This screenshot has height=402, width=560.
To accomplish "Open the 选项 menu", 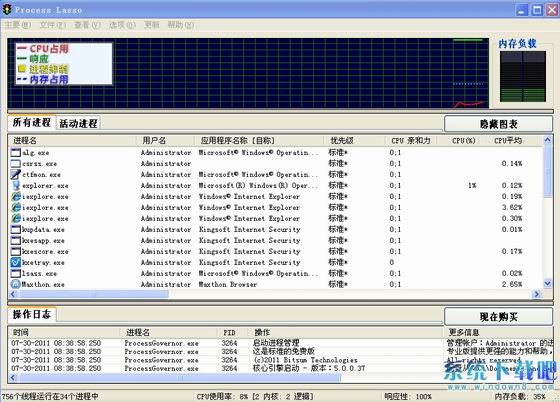I will (x=122, y=25).
